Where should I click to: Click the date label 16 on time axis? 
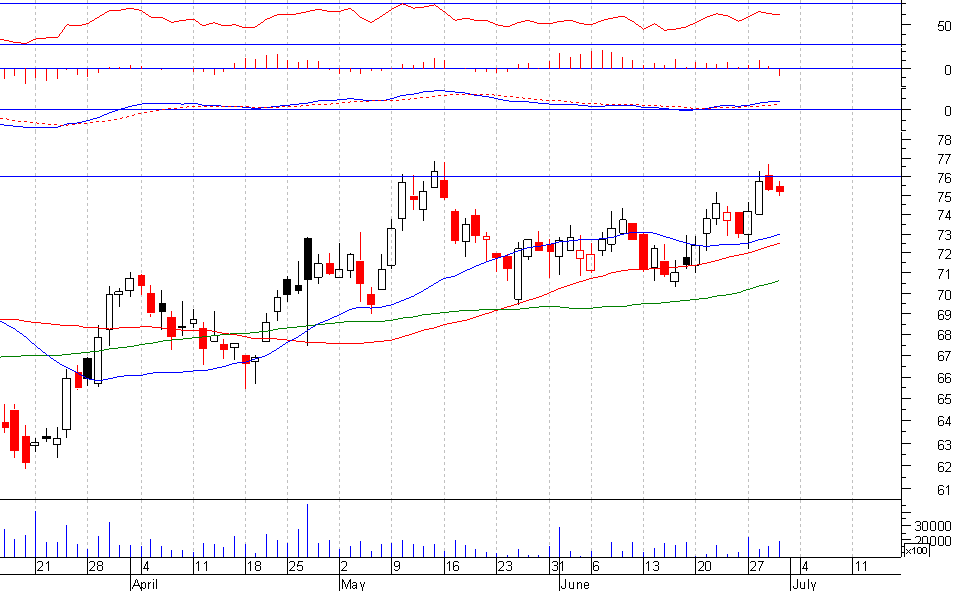[452, 567]
